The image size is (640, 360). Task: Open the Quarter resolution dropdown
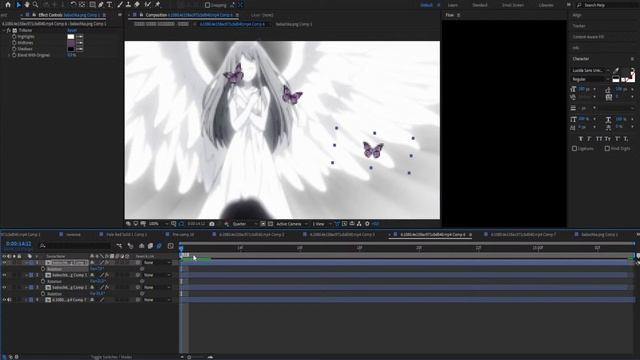[x=245, y=224]
